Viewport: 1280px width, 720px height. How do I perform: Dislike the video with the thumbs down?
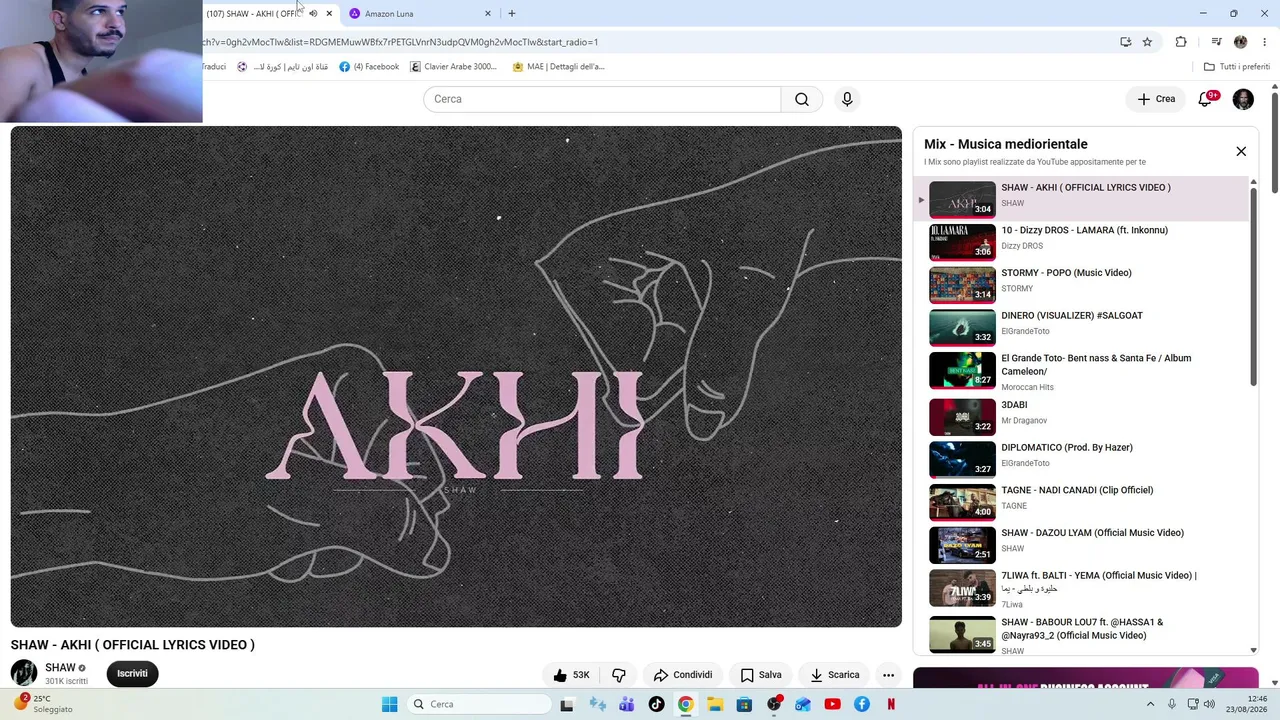(x=619, y=675)
